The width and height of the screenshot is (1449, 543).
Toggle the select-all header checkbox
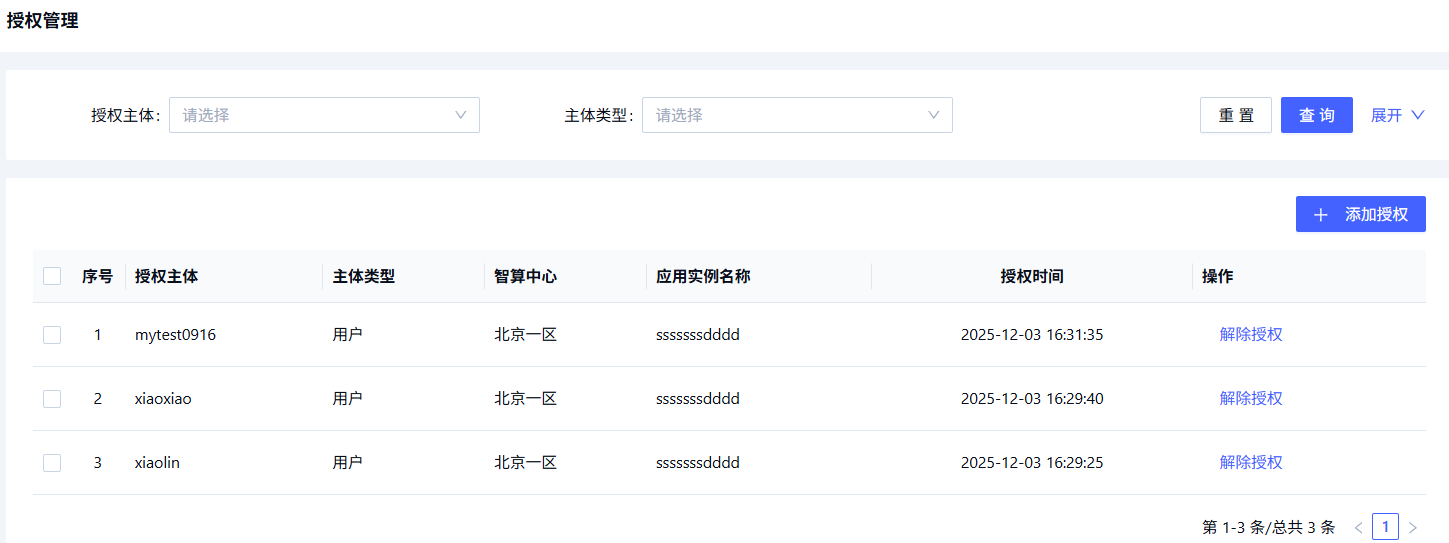pos(52,276)
